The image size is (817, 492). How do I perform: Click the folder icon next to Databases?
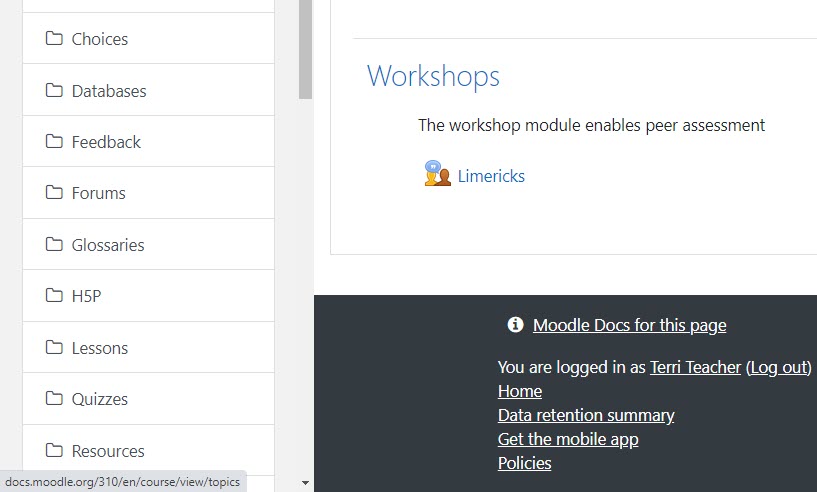tap(54, 90)
